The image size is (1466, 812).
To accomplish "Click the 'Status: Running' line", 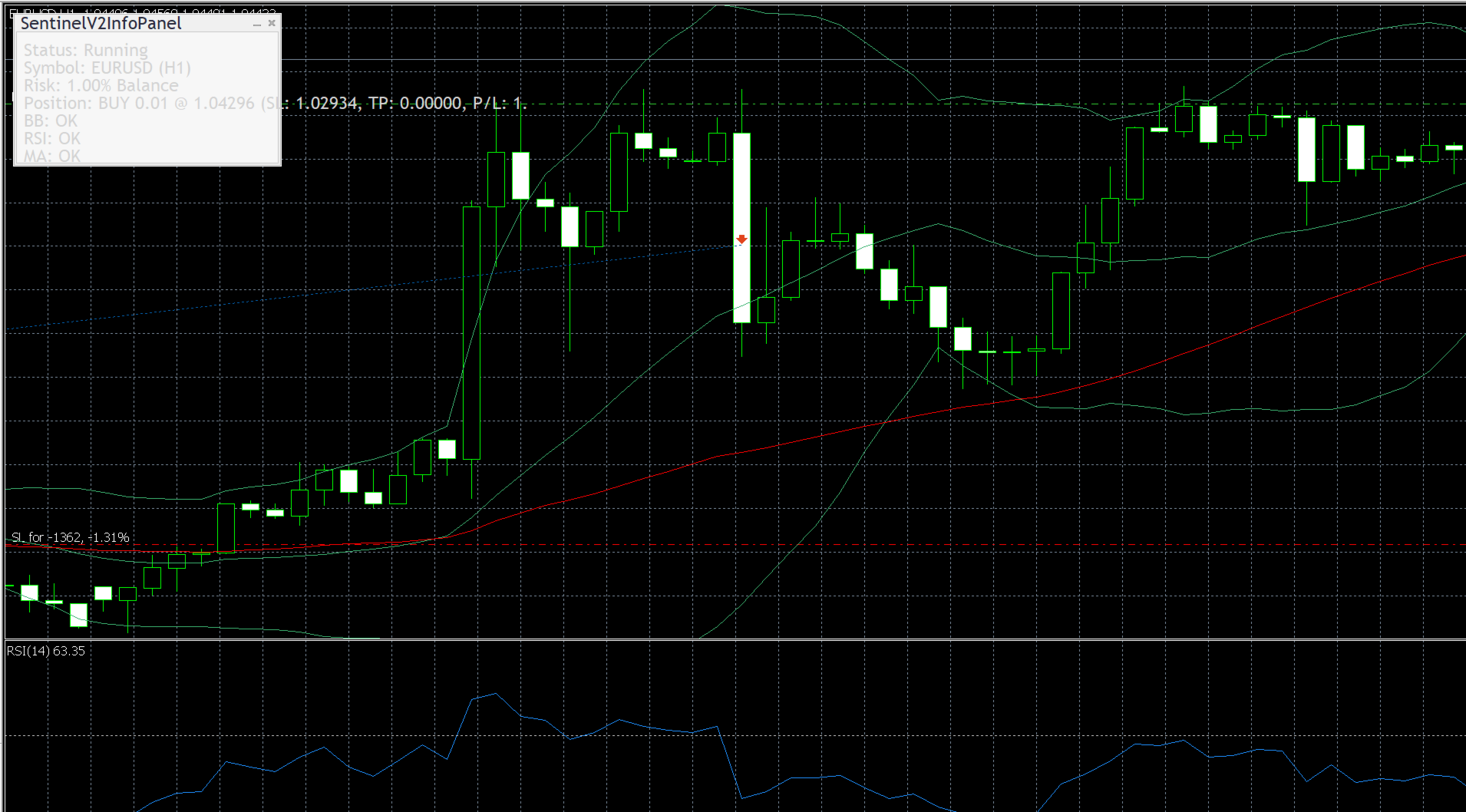I will (x=86, y=50).
